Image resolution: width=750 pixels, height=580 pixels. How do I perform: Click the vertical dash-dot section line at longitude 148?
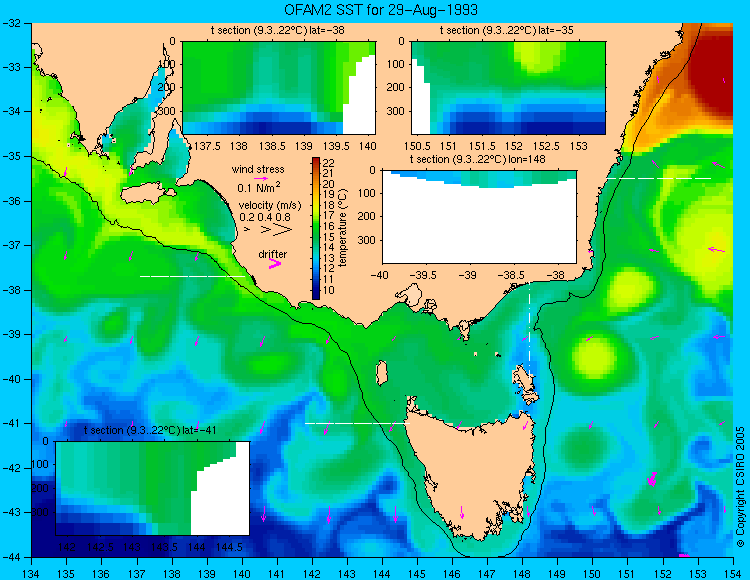pyautogui.click(x=529, y=330)
